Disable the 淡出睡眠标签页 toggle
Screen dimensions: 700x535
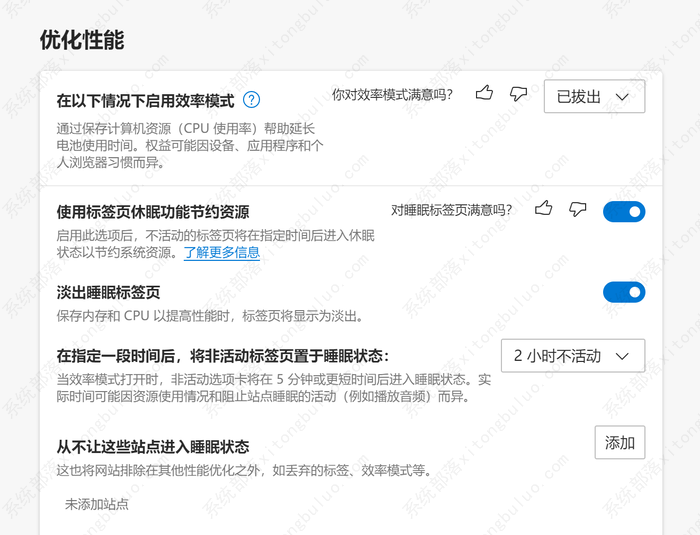click(623, 292)
